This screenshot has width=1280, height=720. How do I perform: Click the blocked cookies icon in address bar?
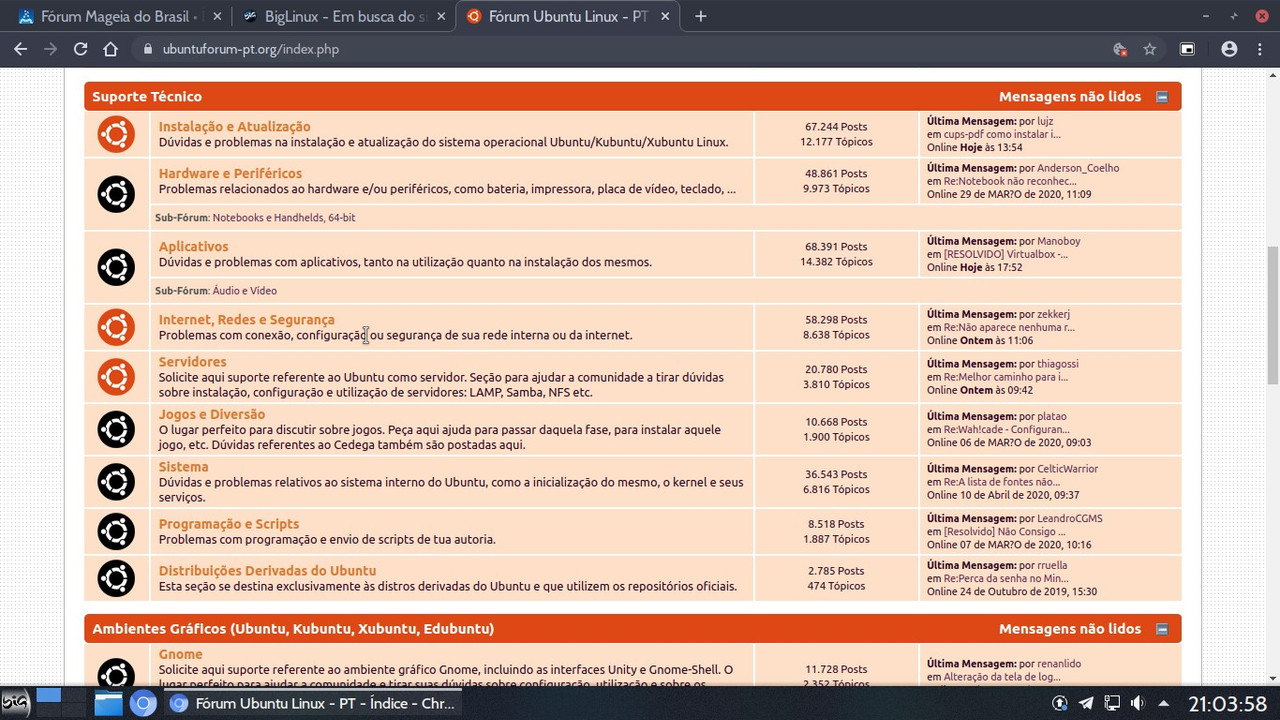[x=1120, y=49]
